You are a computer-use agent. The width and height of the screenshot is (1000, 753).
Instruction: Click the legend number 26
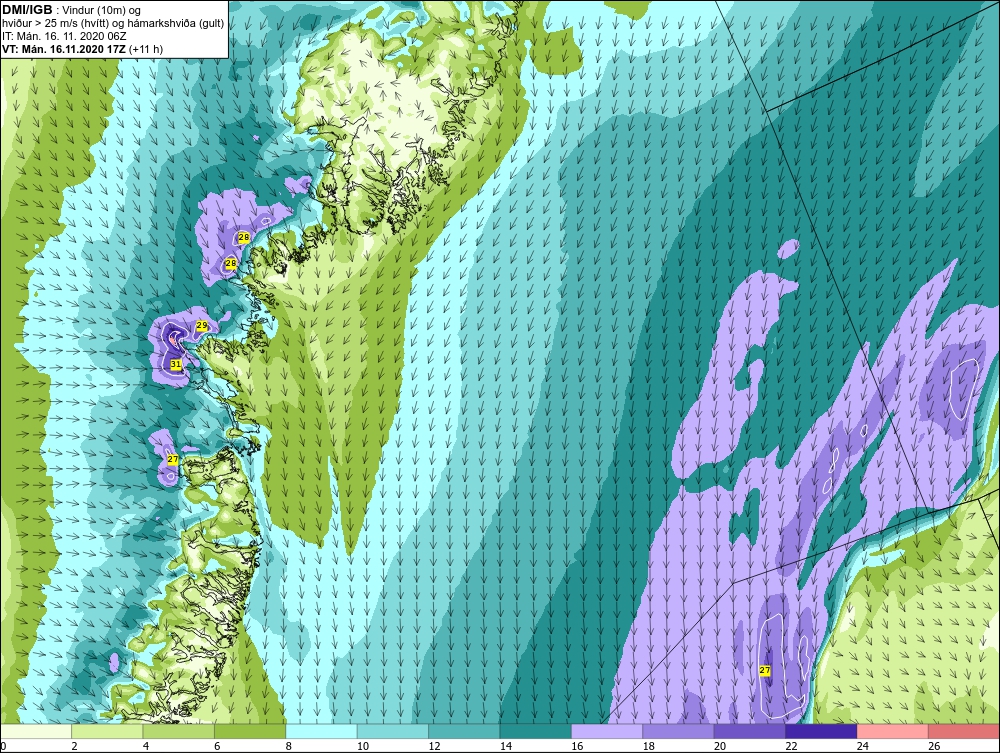(934, 746)
